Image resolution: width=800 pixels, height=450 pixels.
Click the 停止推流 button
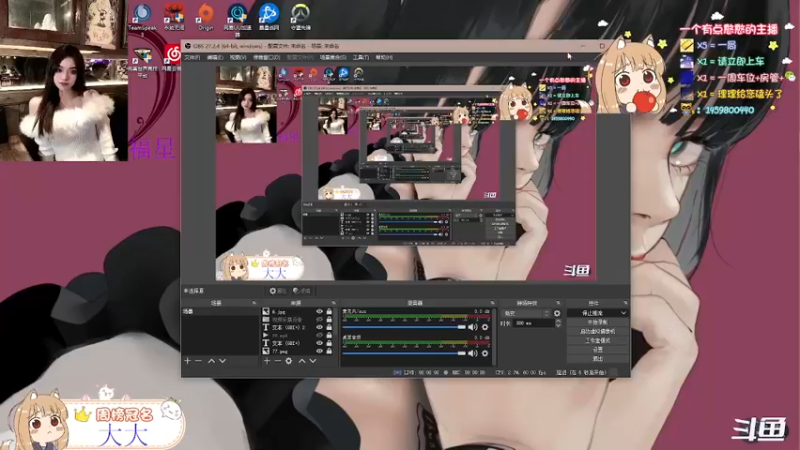point(592,313)
